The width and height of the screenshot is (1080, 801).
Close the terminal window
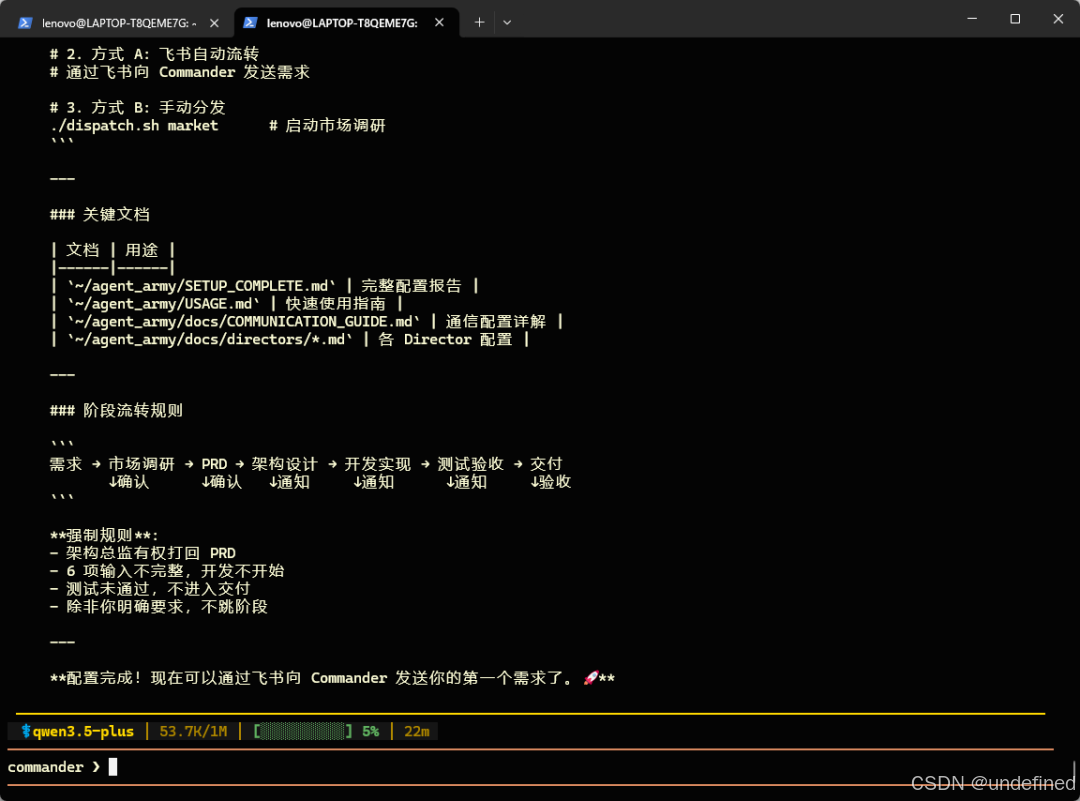click(1058, 19)
